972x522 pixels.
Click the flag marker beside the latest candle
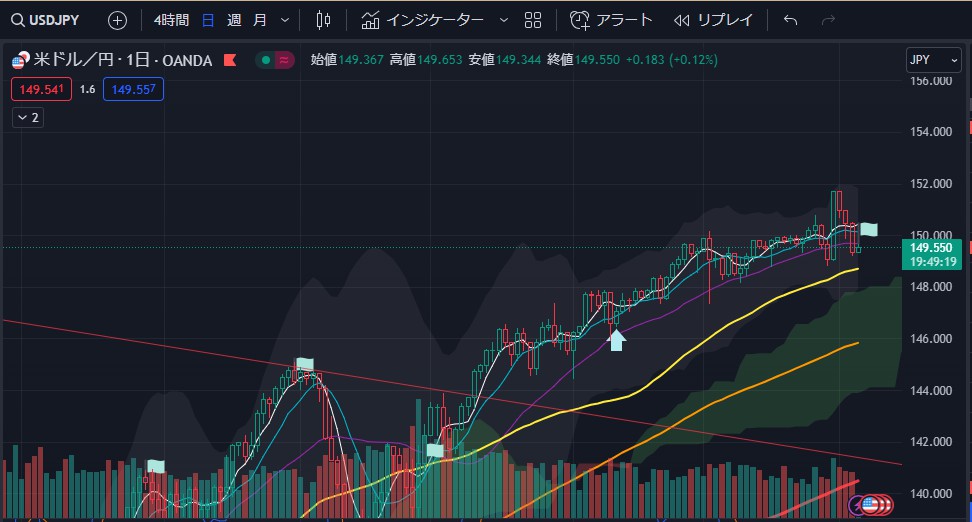pyautogui.click(x=869, y=229)
